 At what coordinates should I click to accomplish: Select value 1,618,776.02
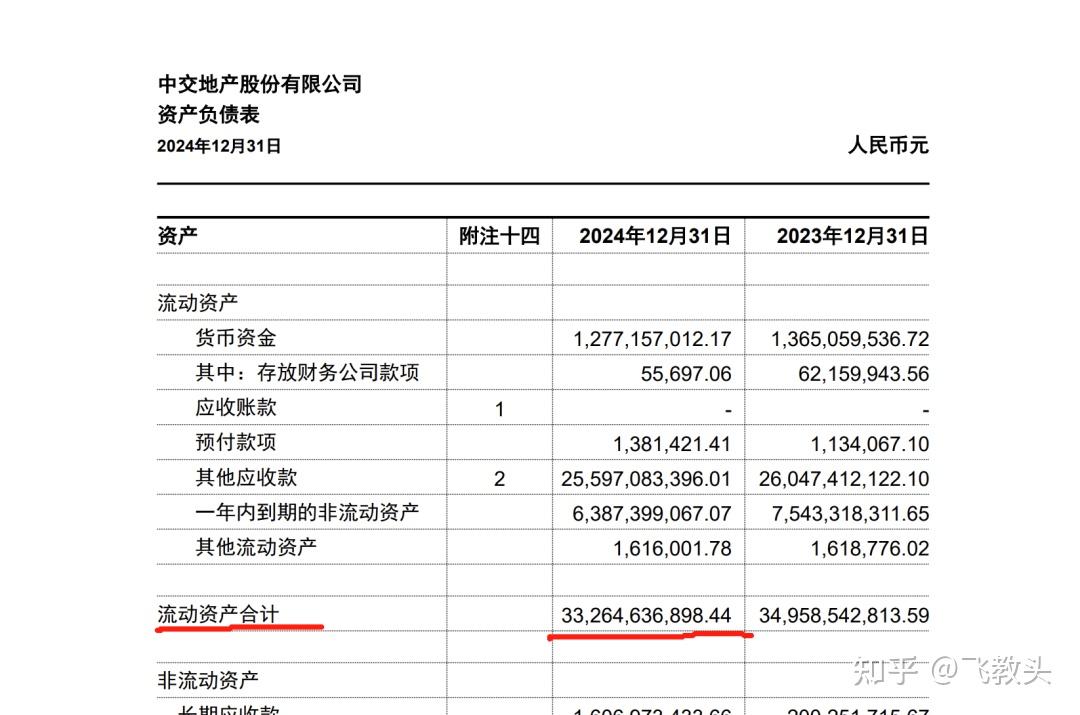(x=870, y=549)
